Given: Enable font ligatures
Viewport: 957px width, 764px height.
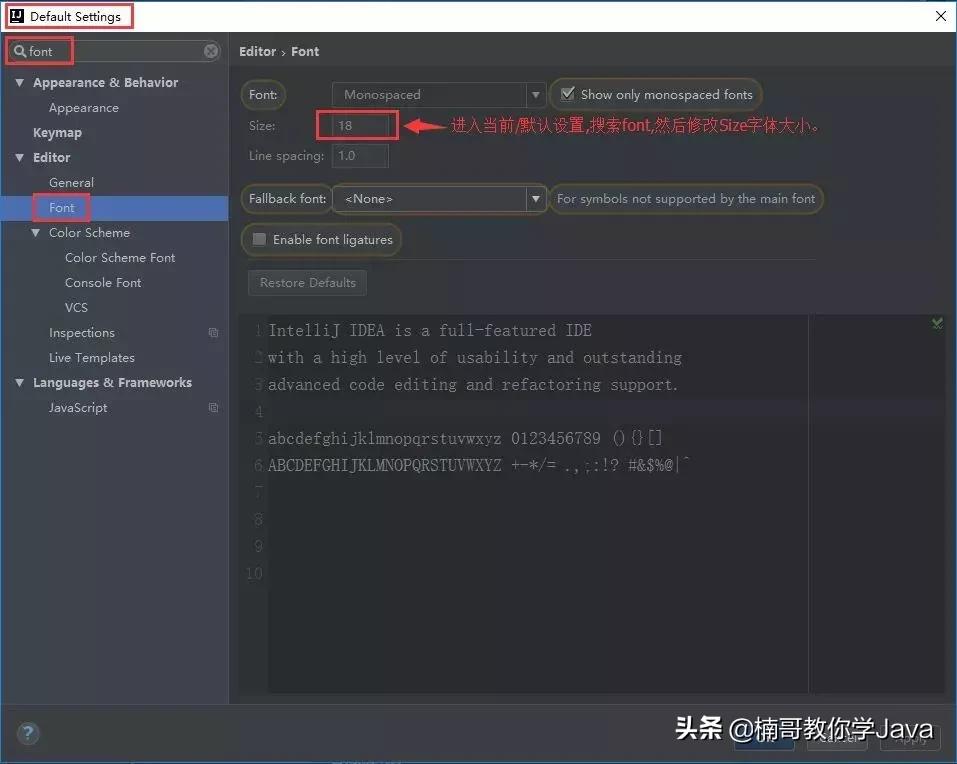Looking at the screenshot, I should [x=261, y=239].
